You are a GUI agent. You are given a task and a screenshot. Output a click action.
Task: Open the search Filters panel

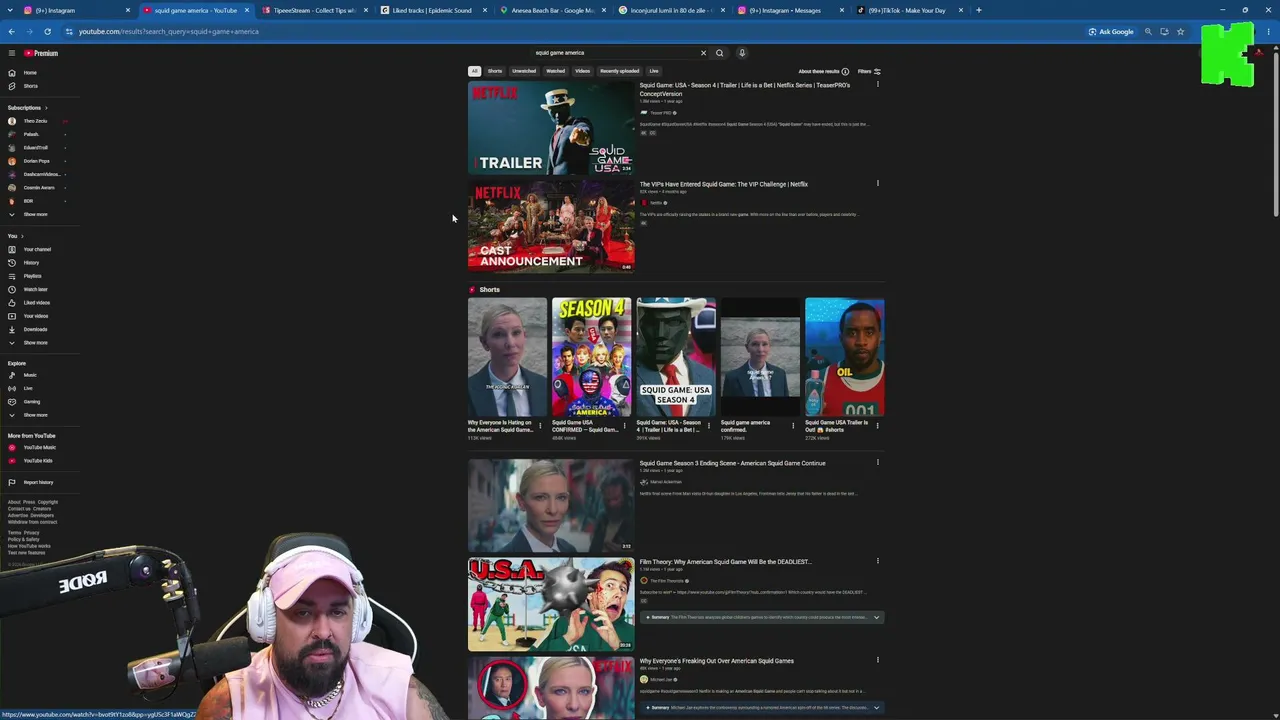pyautogui.click(x=869, y=72)
